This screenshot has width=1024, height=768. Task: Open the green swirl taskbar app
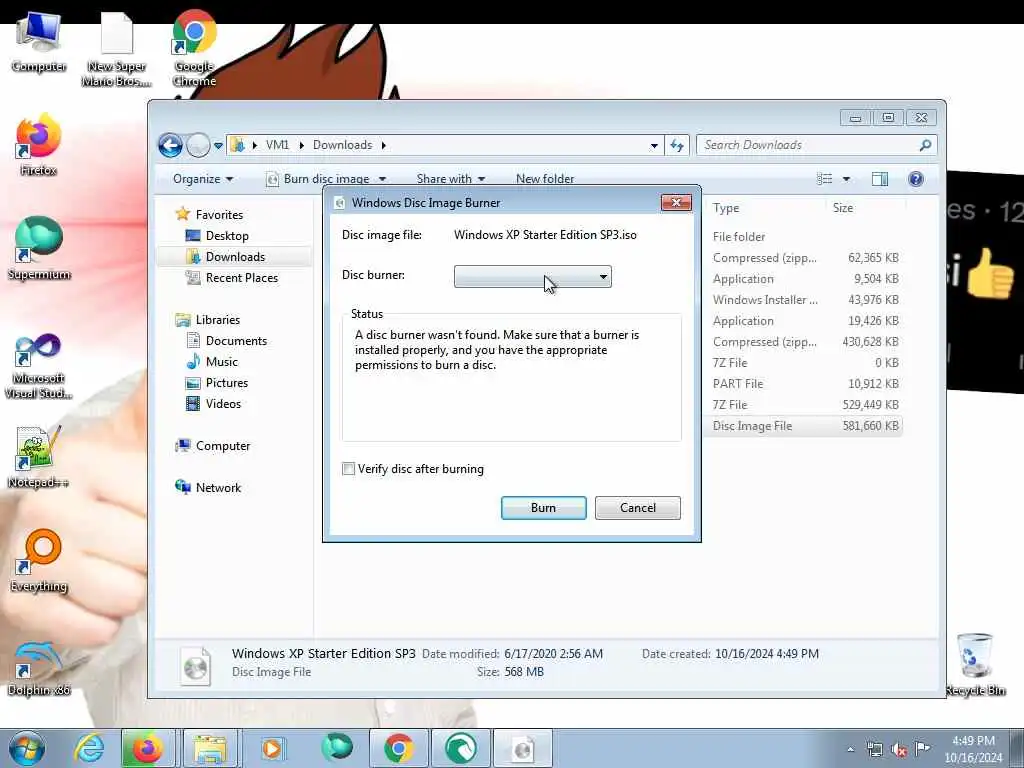coord(460,748)
